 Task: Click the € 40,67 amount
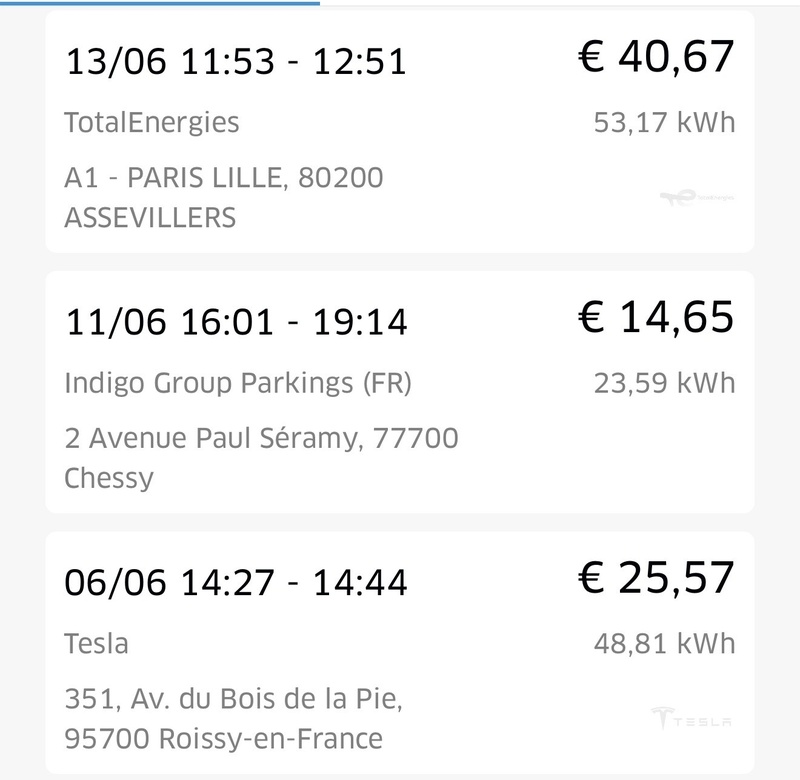pos(656,57)
